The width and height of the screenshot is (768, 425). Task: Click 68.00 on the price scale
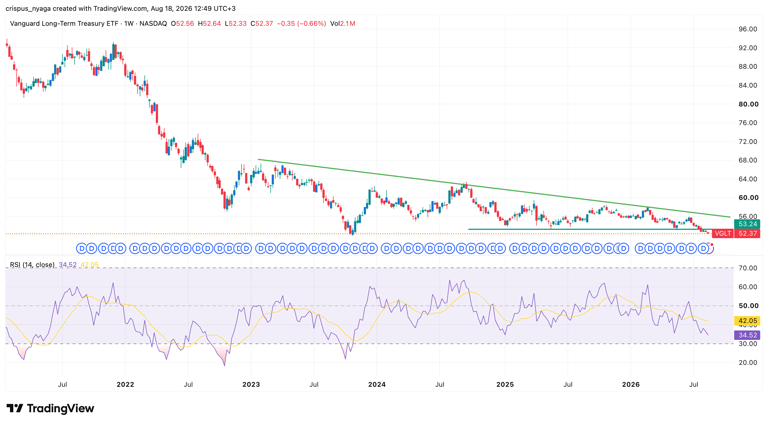click(748, 160)
